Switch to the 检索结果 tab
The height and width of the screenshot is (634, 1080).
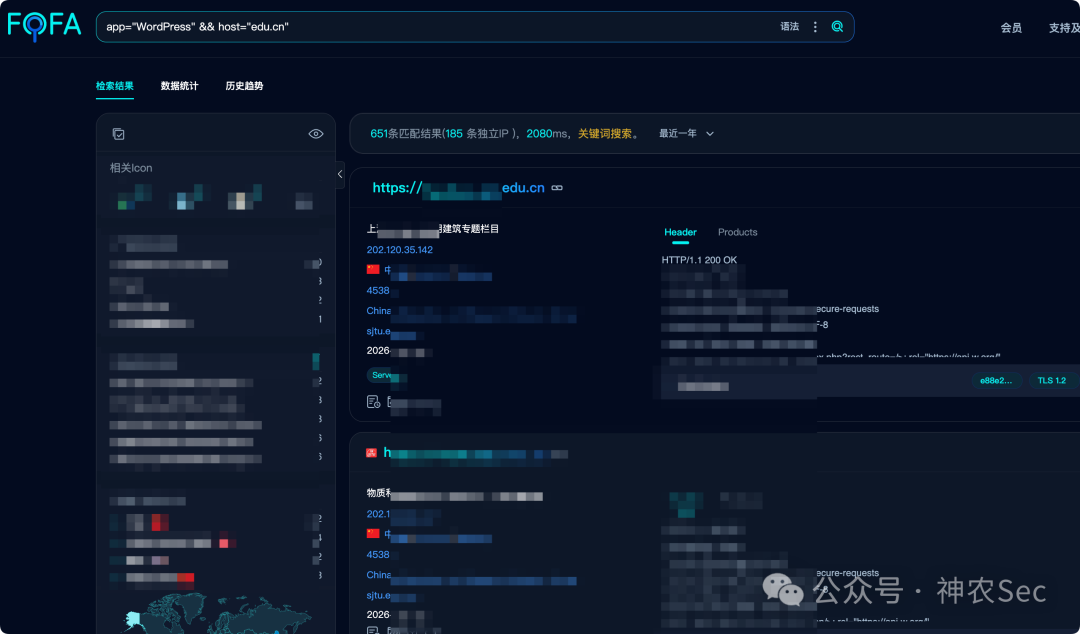[114, 86]
